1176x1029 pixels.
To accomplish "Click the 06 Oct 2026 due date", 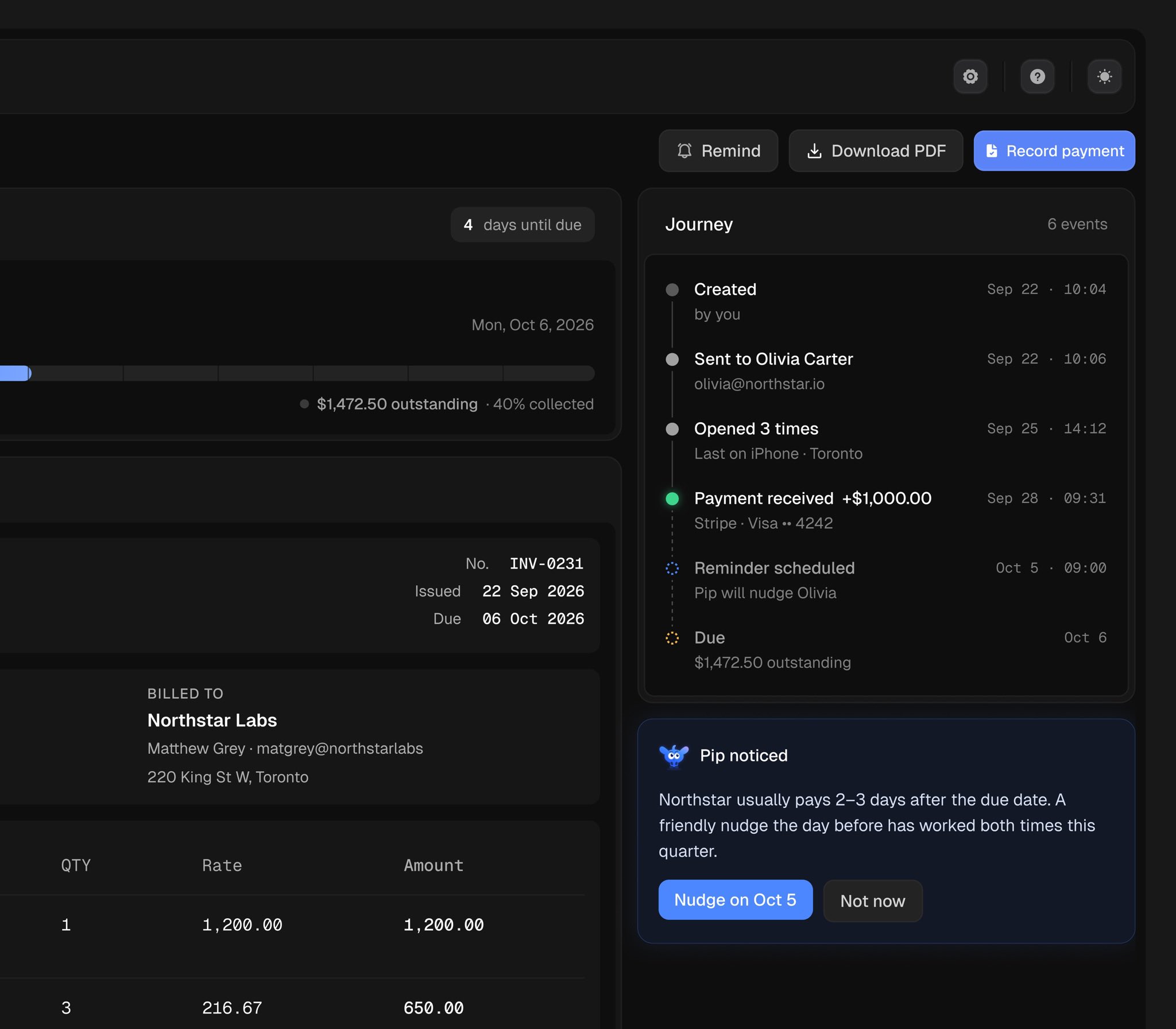I will [533, 618].
